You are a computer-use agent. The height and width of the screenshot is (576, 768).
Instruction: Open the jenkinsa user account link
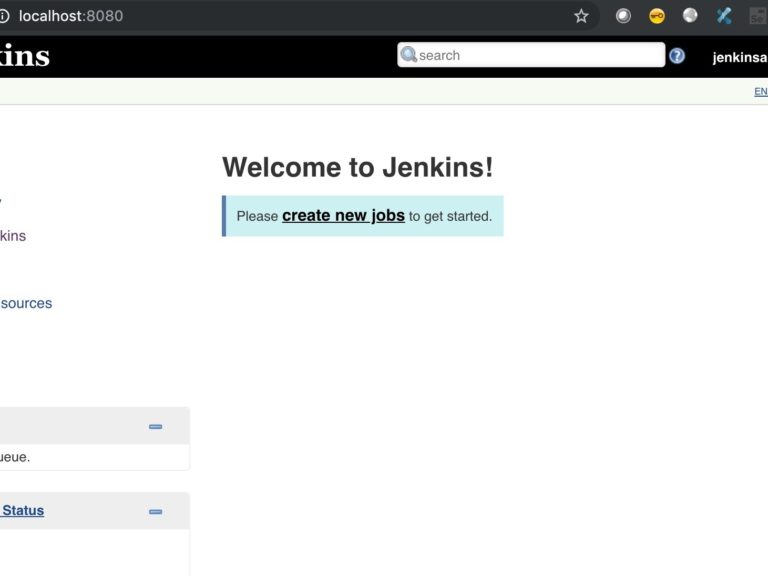739,58
